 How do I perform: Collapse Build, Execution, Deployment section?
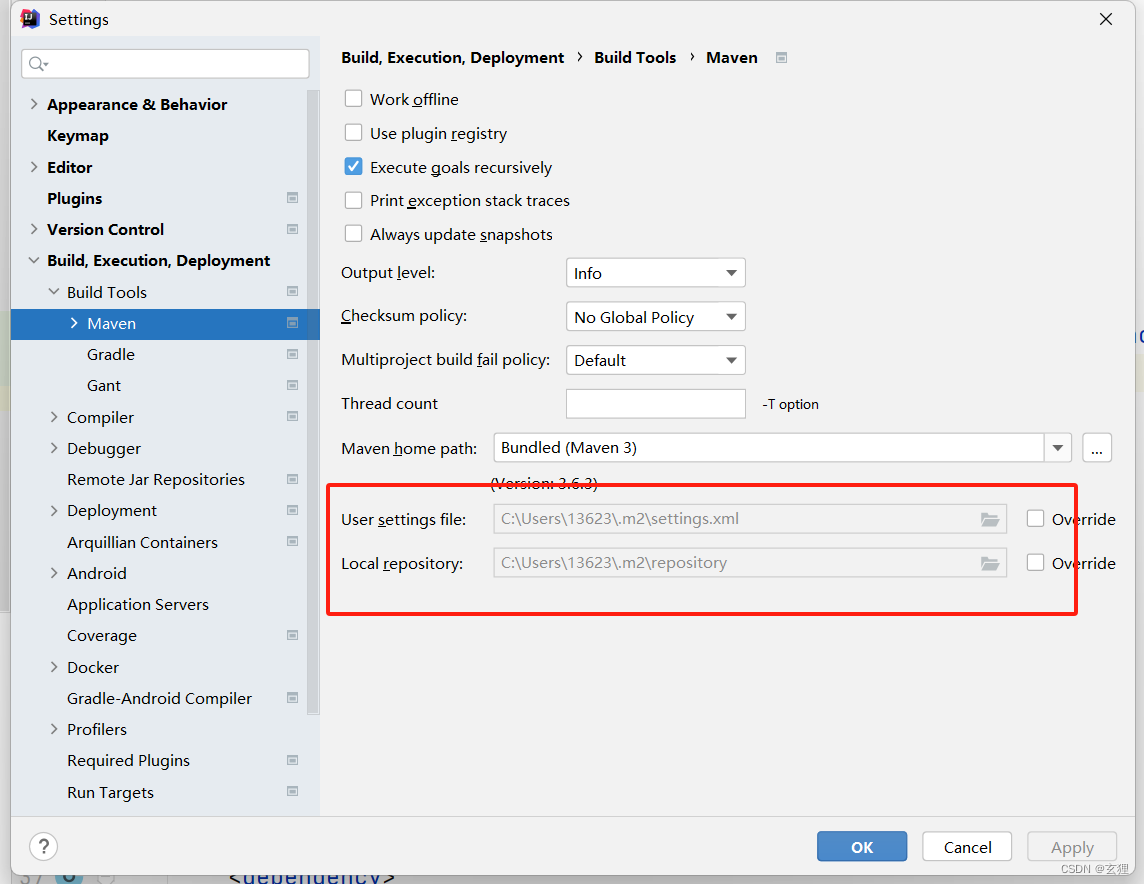click(x=34, y=260)
